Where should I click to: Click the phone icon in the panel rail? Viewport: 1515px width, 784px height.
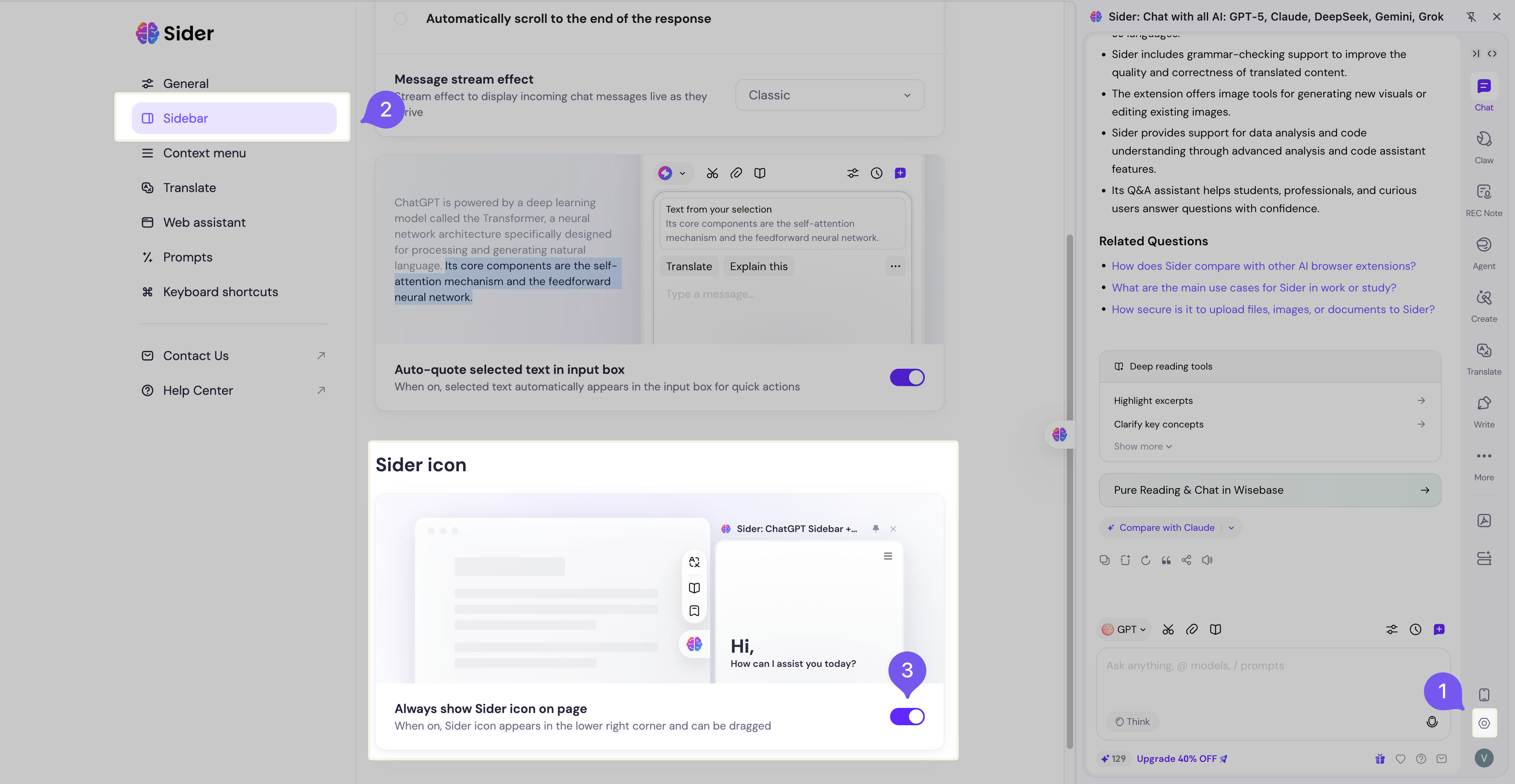coord(1483,694)
